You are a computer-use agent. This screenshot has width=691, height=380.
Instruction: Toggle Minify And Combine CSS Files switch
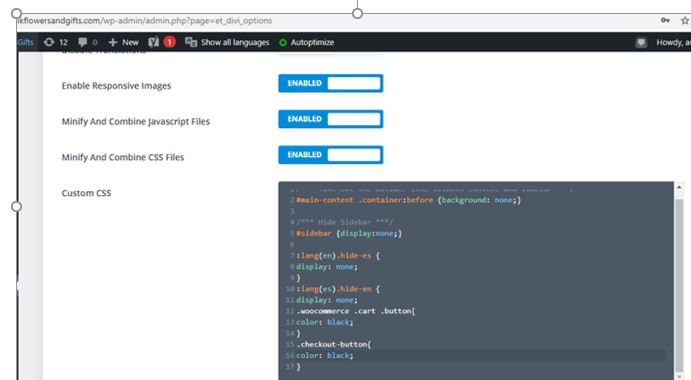pos(331,155)
